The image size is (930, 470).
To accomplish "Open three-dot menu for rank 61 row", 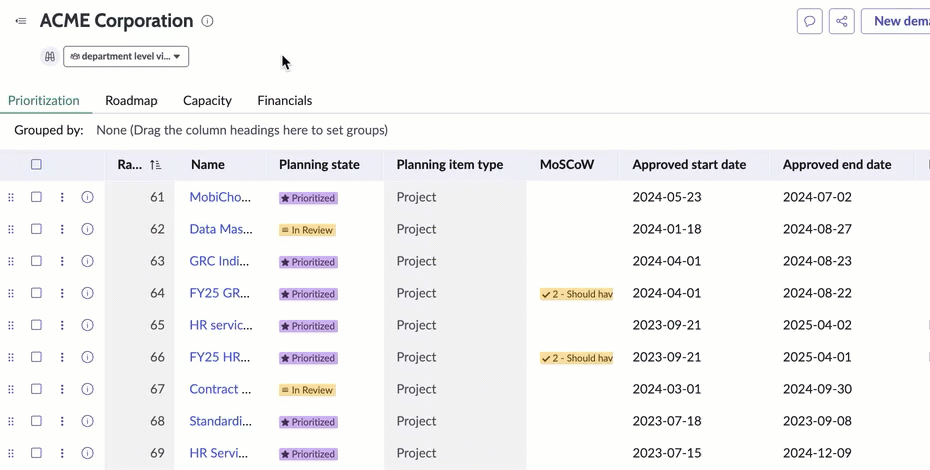I will click(62, 197).
